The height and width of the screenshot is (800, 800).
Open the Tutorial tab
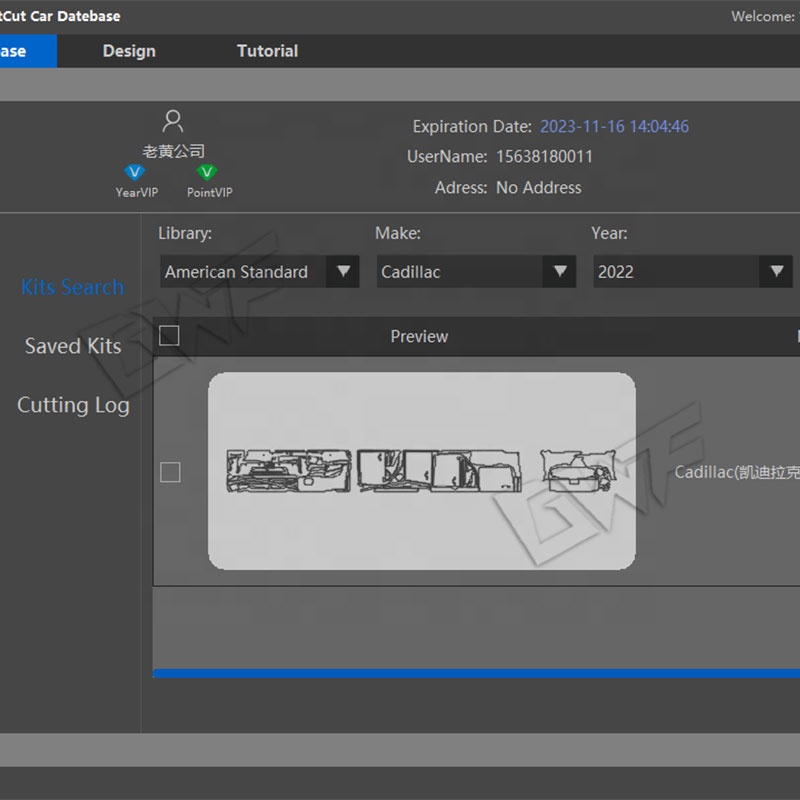(267, 51)
